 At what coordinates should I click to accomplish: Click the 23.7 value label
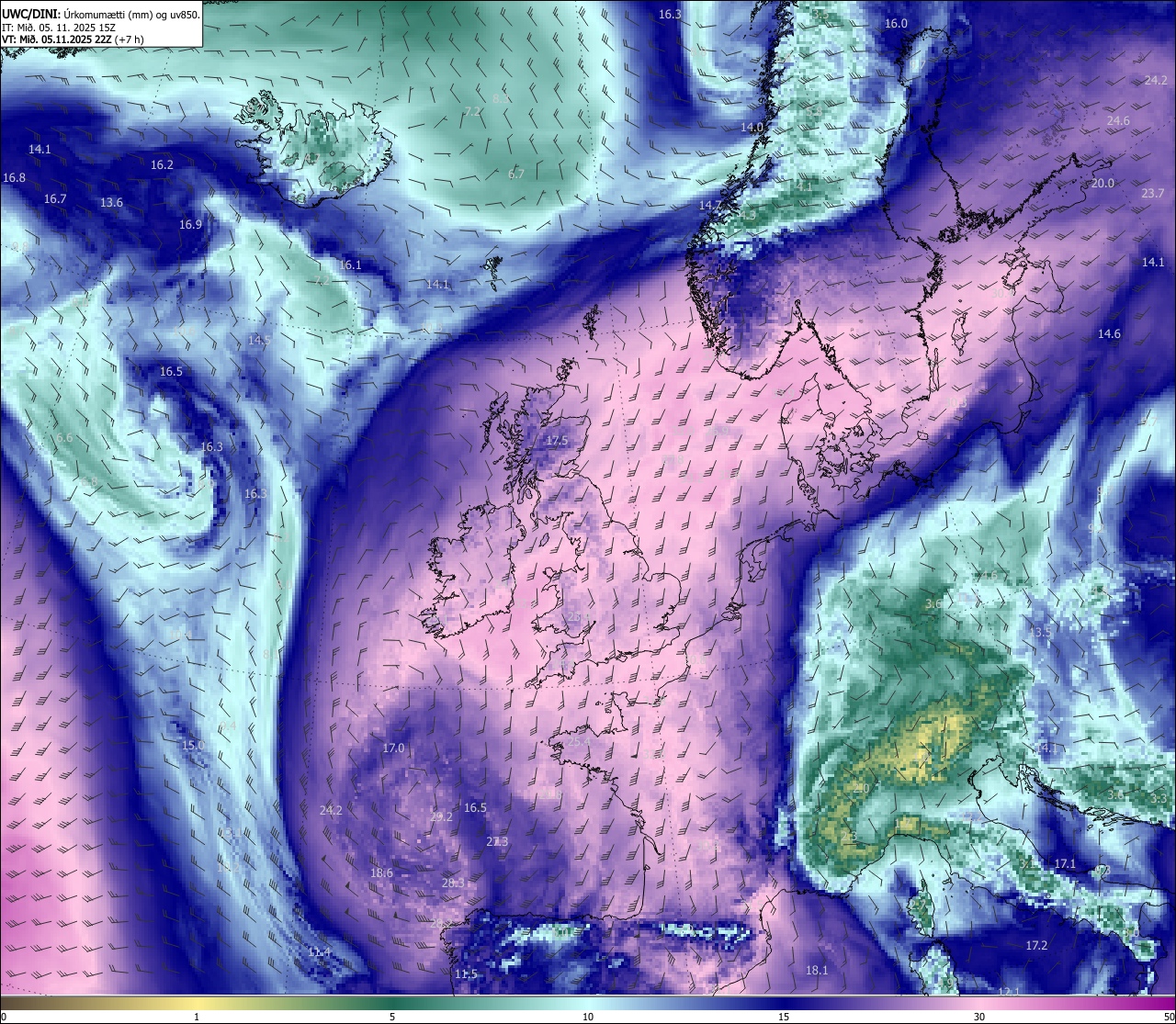point(1152,194)
